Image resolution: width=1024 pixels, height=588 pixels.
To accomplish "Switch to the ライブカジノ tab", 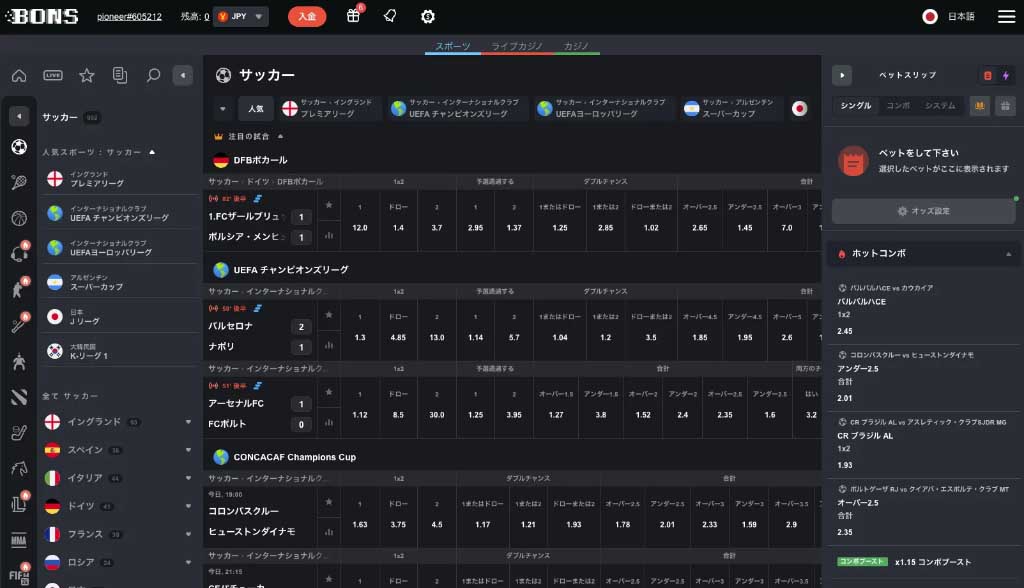I will click(517, 46).
